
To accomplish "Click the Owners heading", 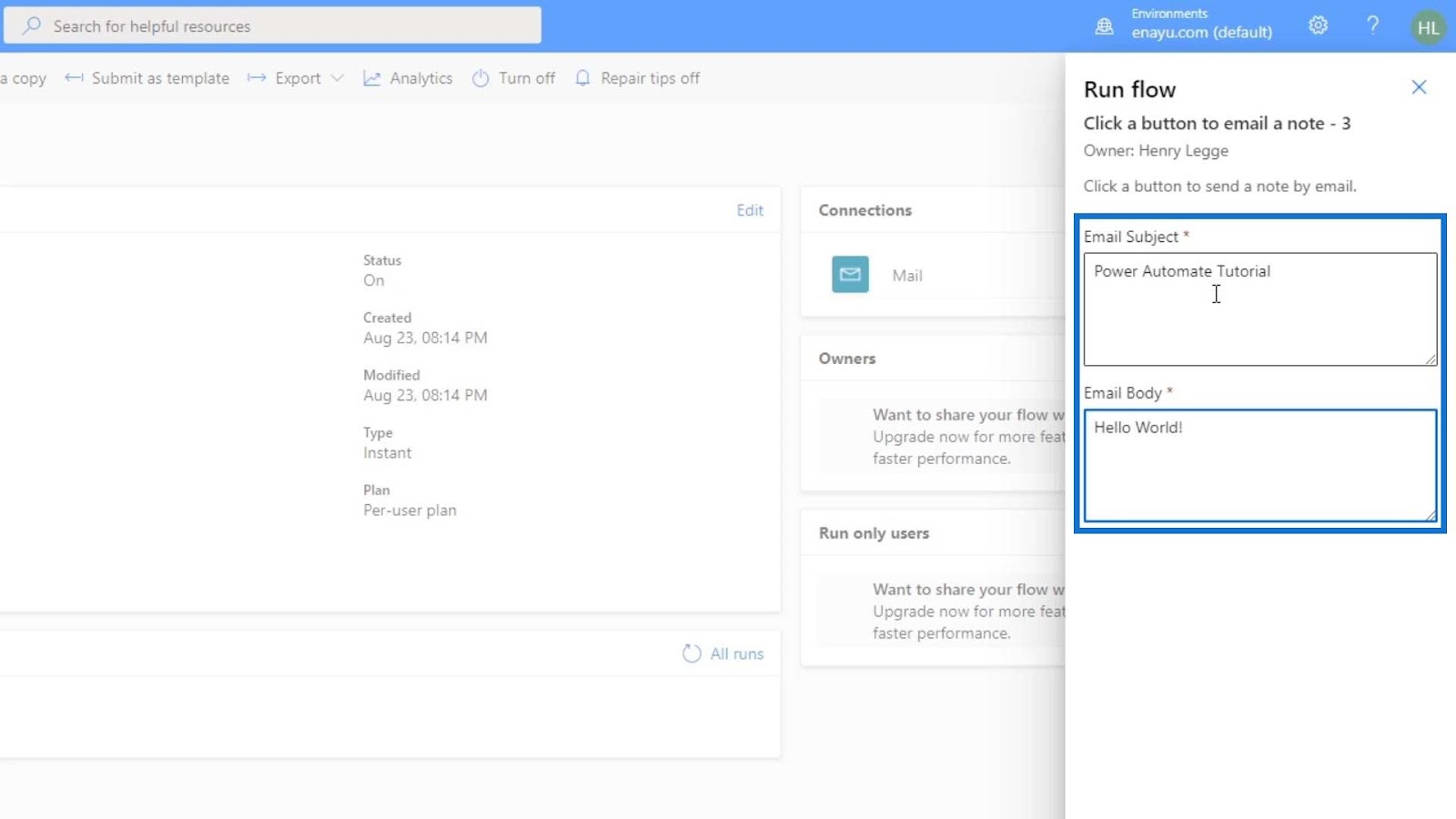I will (846, 359).
